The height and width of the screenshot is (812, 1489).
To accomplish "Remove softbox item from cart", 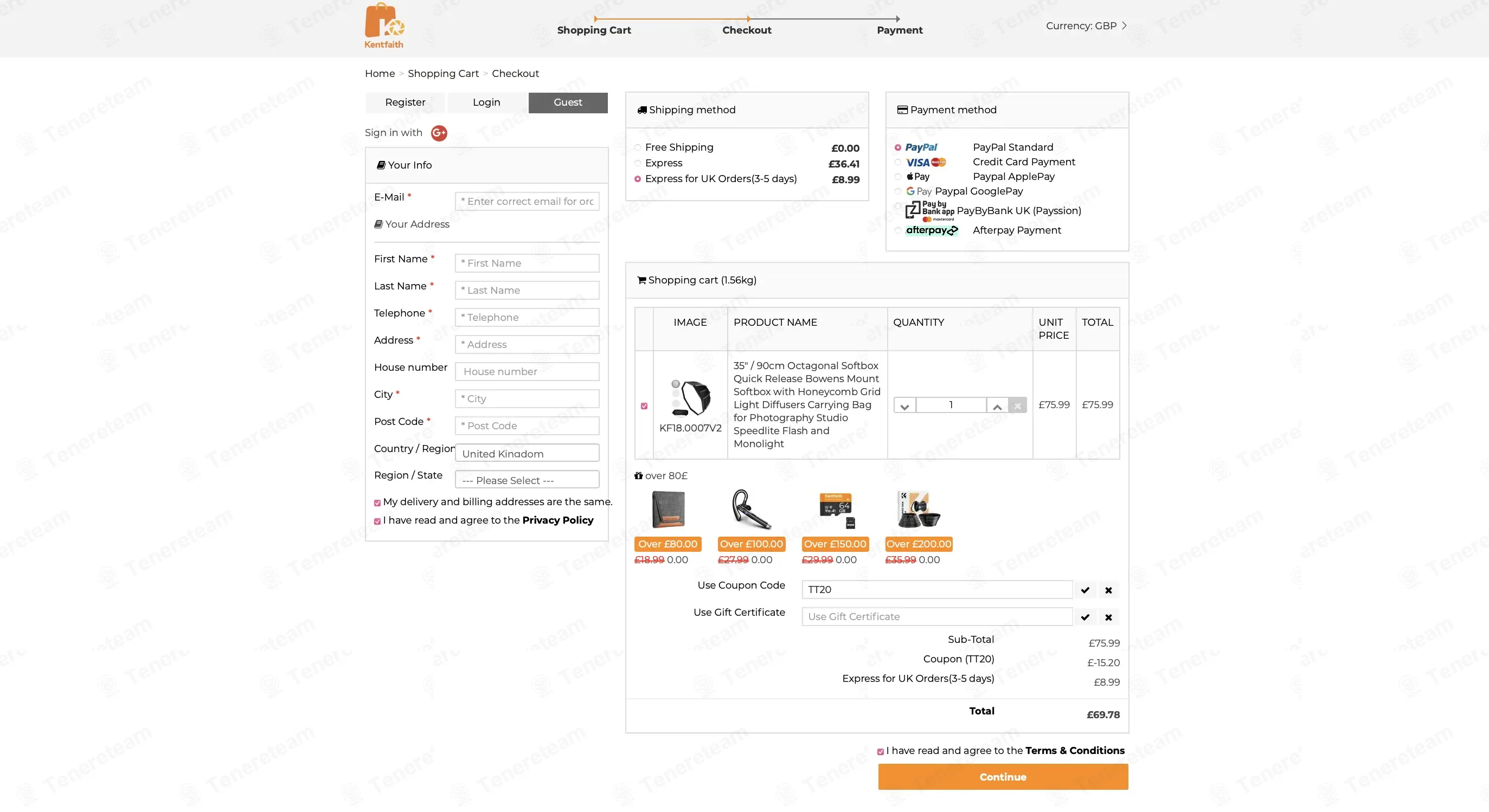I will click(1017, 405).
